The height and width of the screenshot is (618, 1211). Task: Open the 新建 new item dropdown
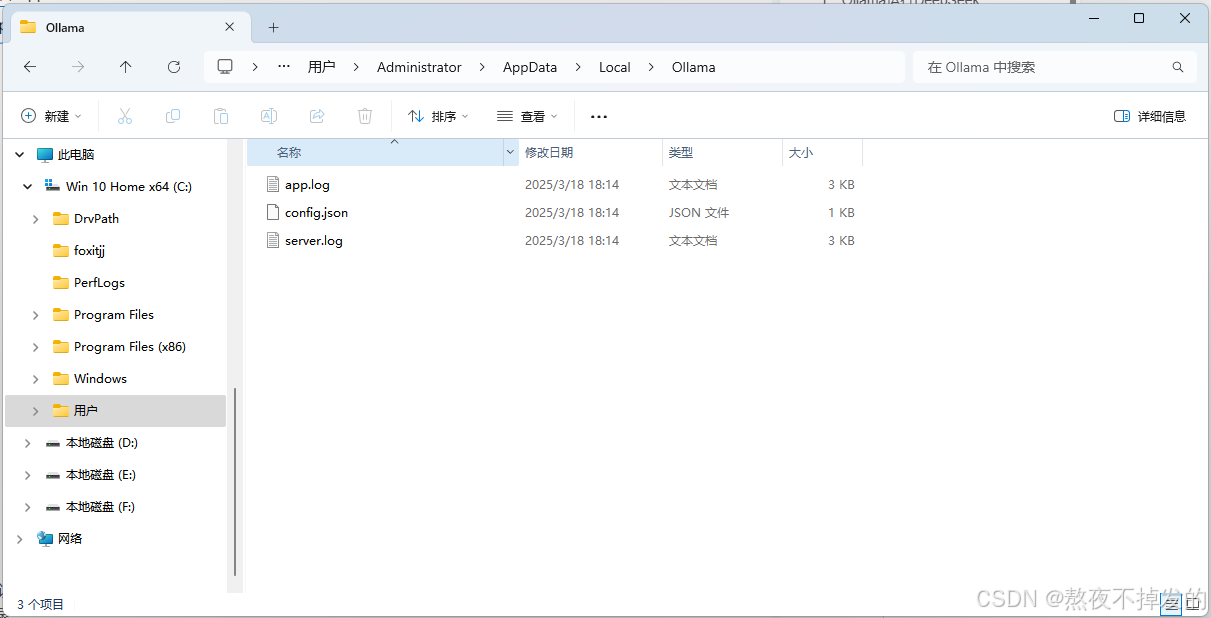click(x=52, y=116)
